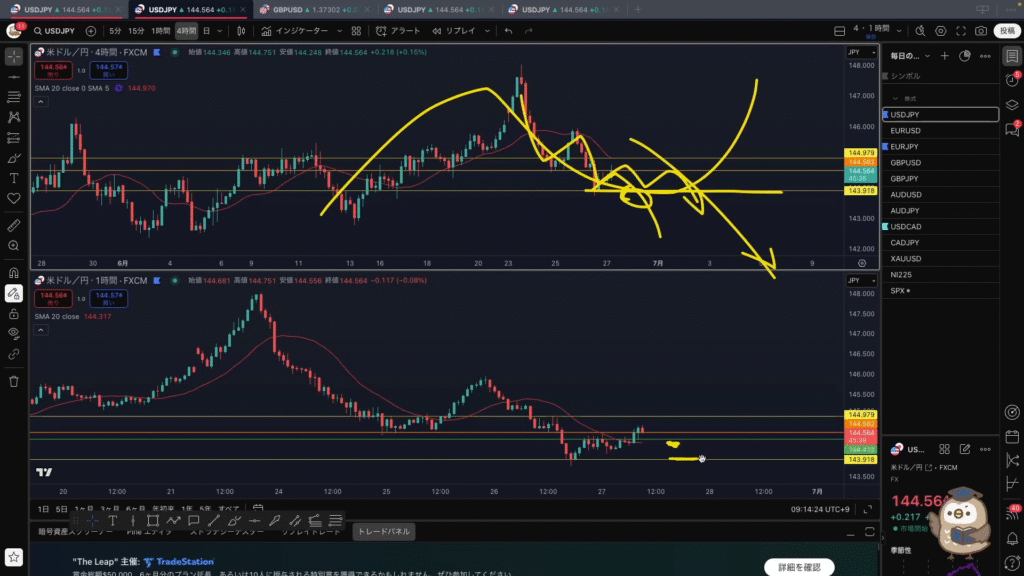Select the horizontal line tool in floating toolbar

[x=255, y=520]
